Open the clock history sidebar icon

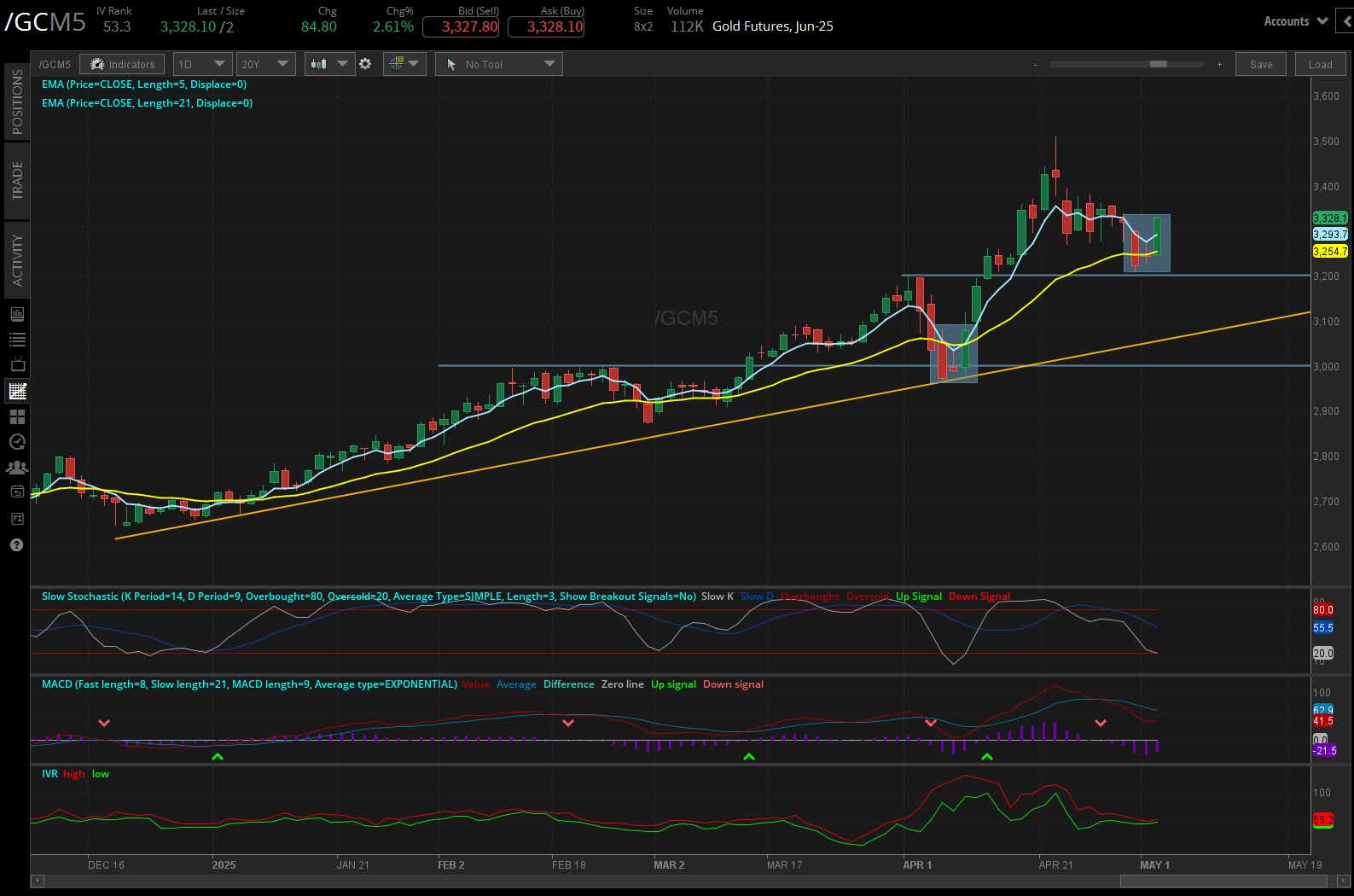17,442
